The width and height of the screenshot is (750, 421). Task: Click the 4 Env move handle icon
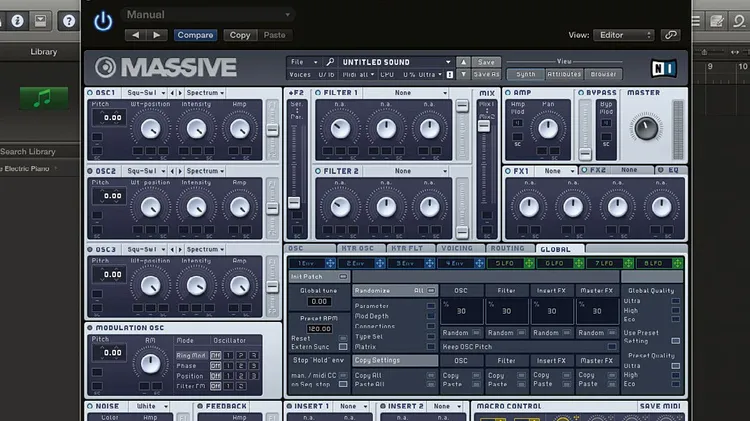479,263
